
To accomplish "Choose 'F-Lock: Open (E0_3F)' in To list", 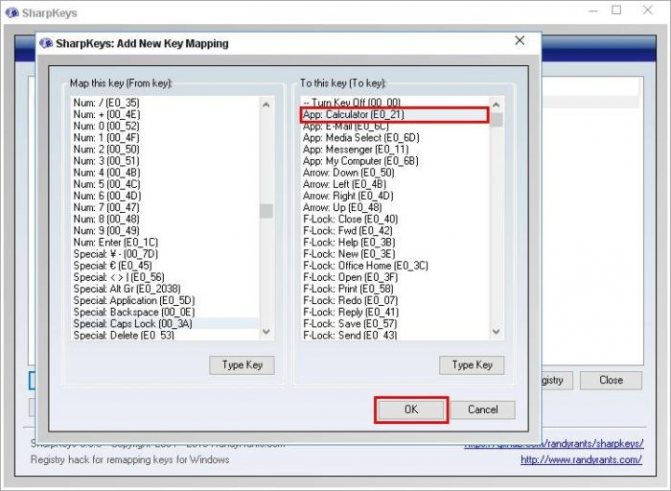I will tap(395, 277).
